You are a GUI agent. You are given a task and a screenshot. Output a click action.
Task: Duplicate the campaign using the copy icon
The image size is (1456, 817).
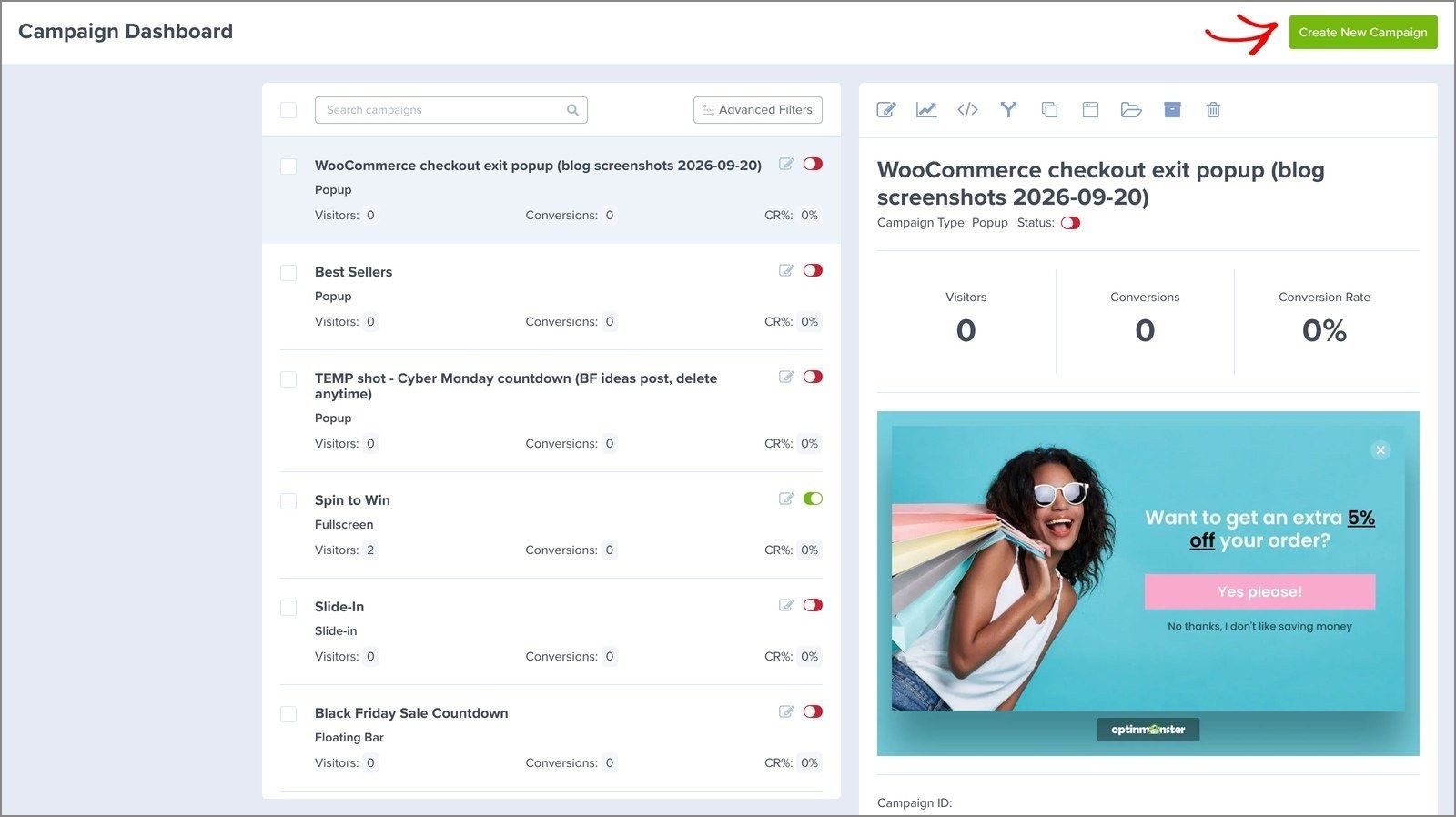click(1049, 110)
